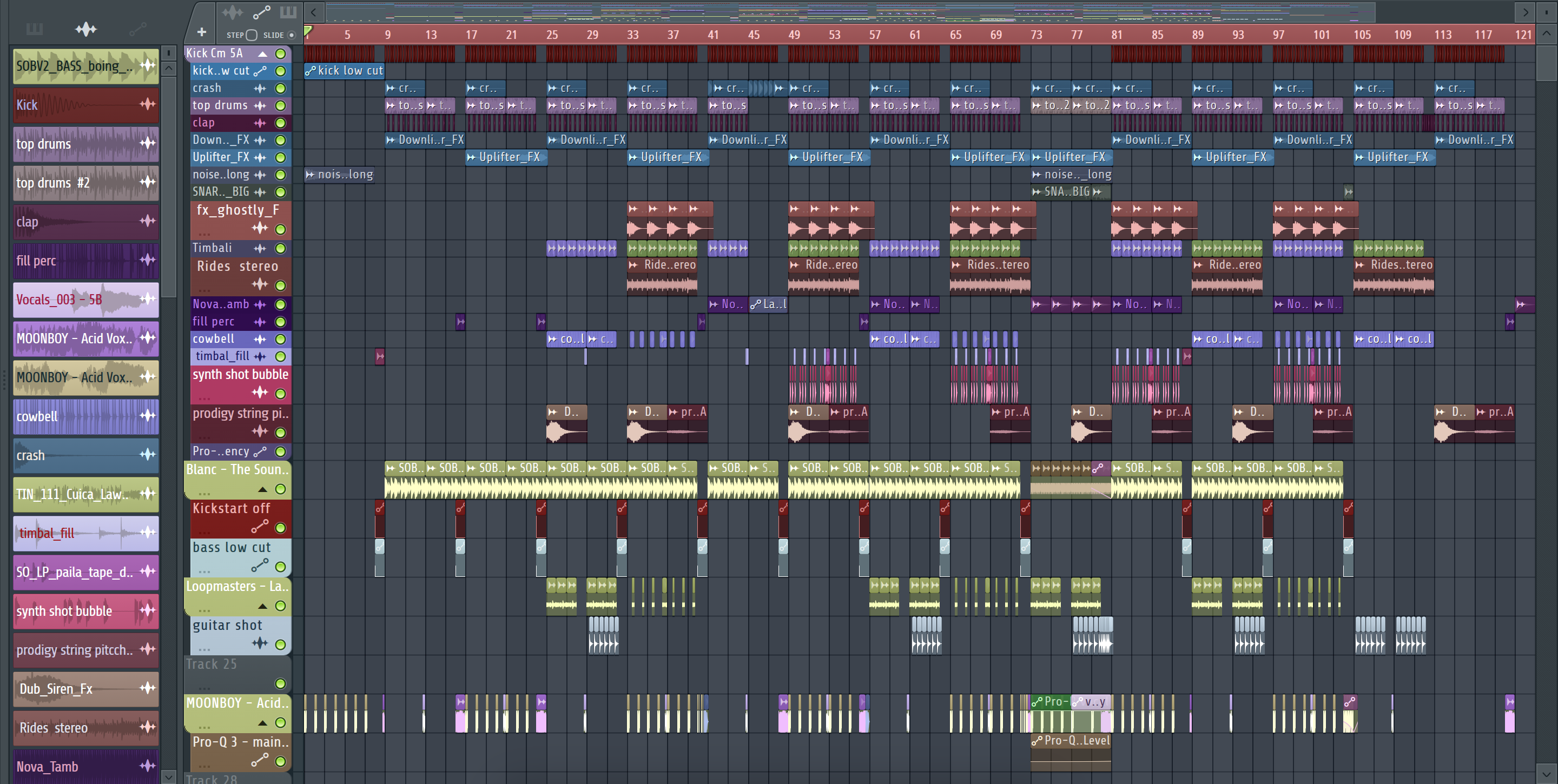Mute the prodigy string pitch track
Screen dimensions: 1558x784
pyautogui.click(x=281, y=432)
